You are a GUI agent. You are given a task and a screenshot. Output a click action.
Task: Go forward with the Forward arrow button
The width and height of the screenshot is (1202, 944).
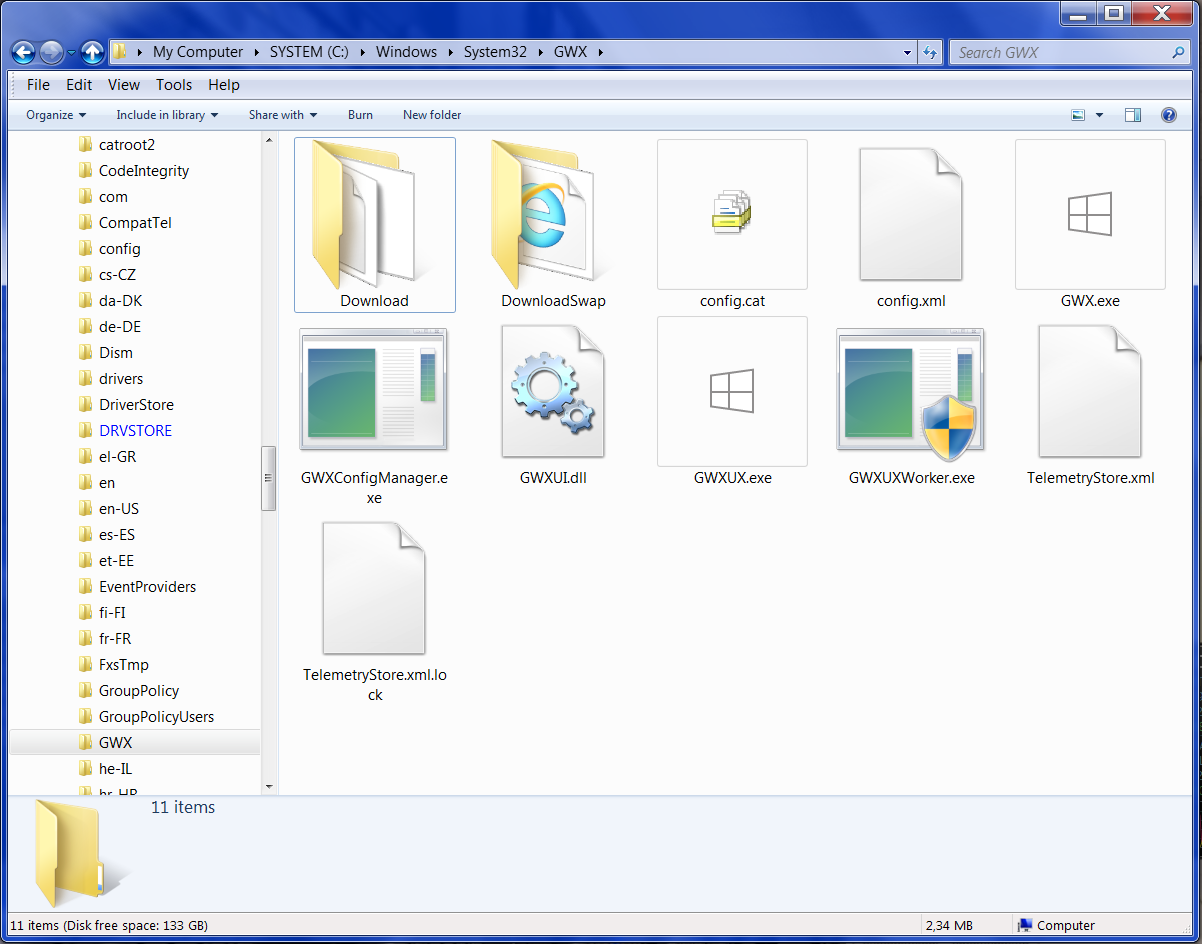[x=52, y=52]
